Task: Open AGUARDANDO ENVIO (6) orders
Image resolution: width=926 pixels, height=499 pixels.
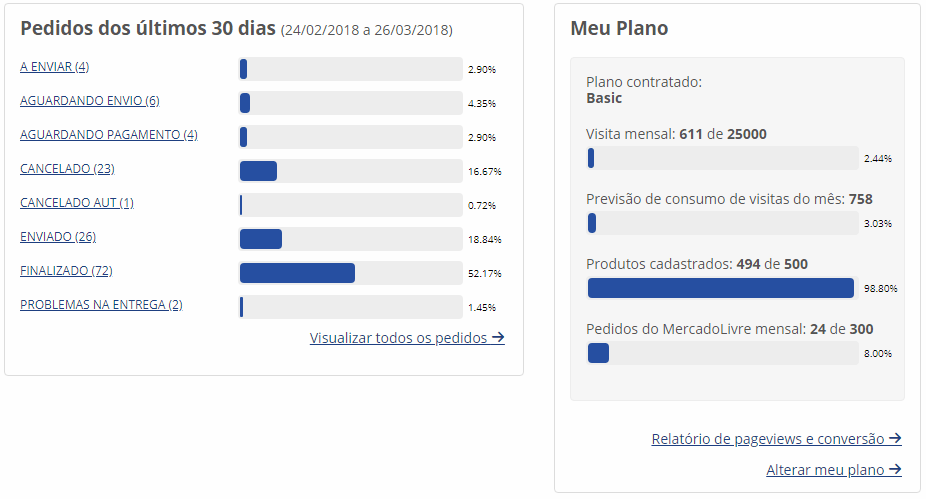Action: (x=89, y=101)
